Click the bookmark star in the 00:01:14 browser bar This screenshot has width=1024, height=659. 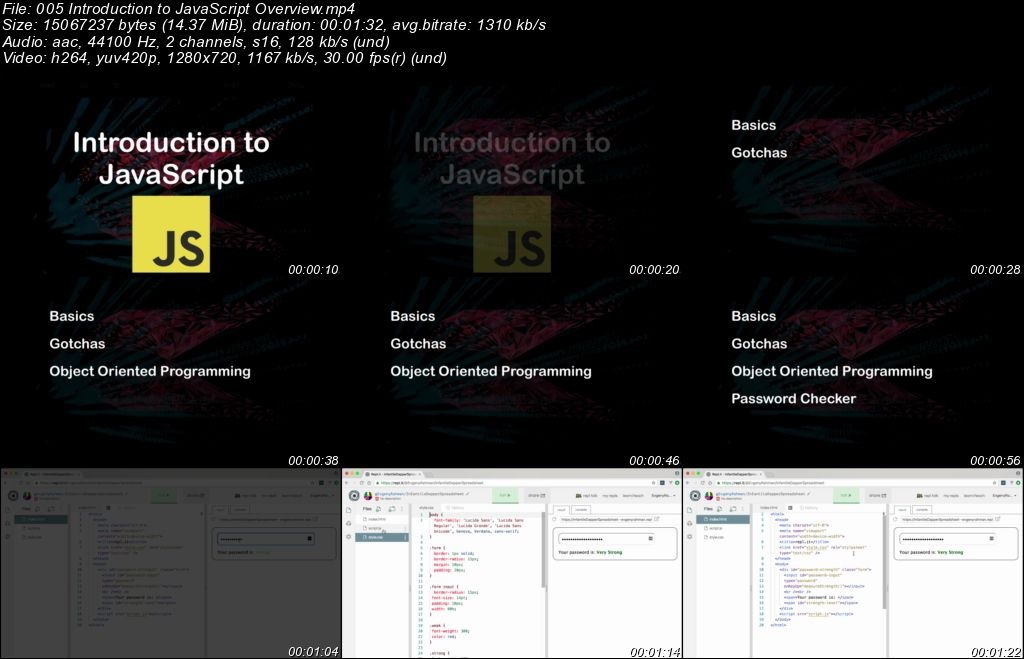[x=654, y=483]
